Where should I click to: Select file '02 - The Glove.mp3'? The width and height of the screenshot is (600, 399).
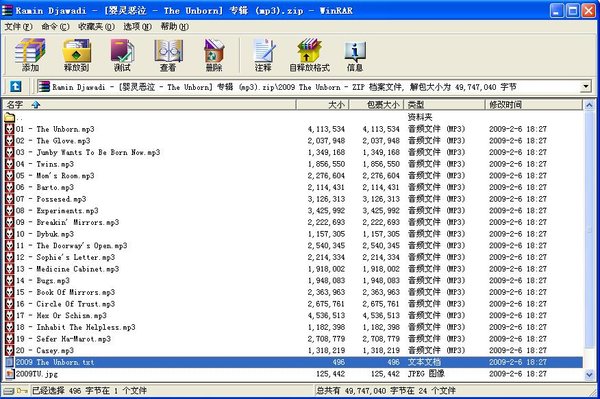tap(53, 140)
